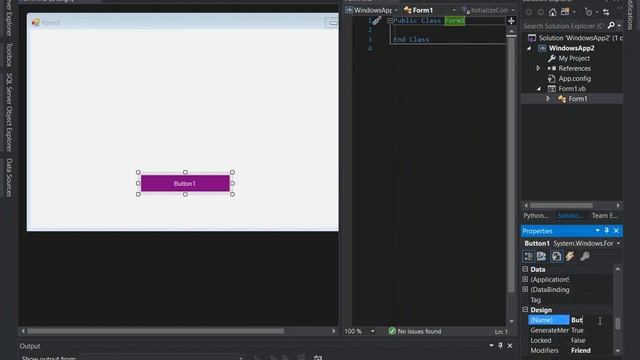Click the Search Solution Explorer field

pyautogui.click(x=563, y=26)
